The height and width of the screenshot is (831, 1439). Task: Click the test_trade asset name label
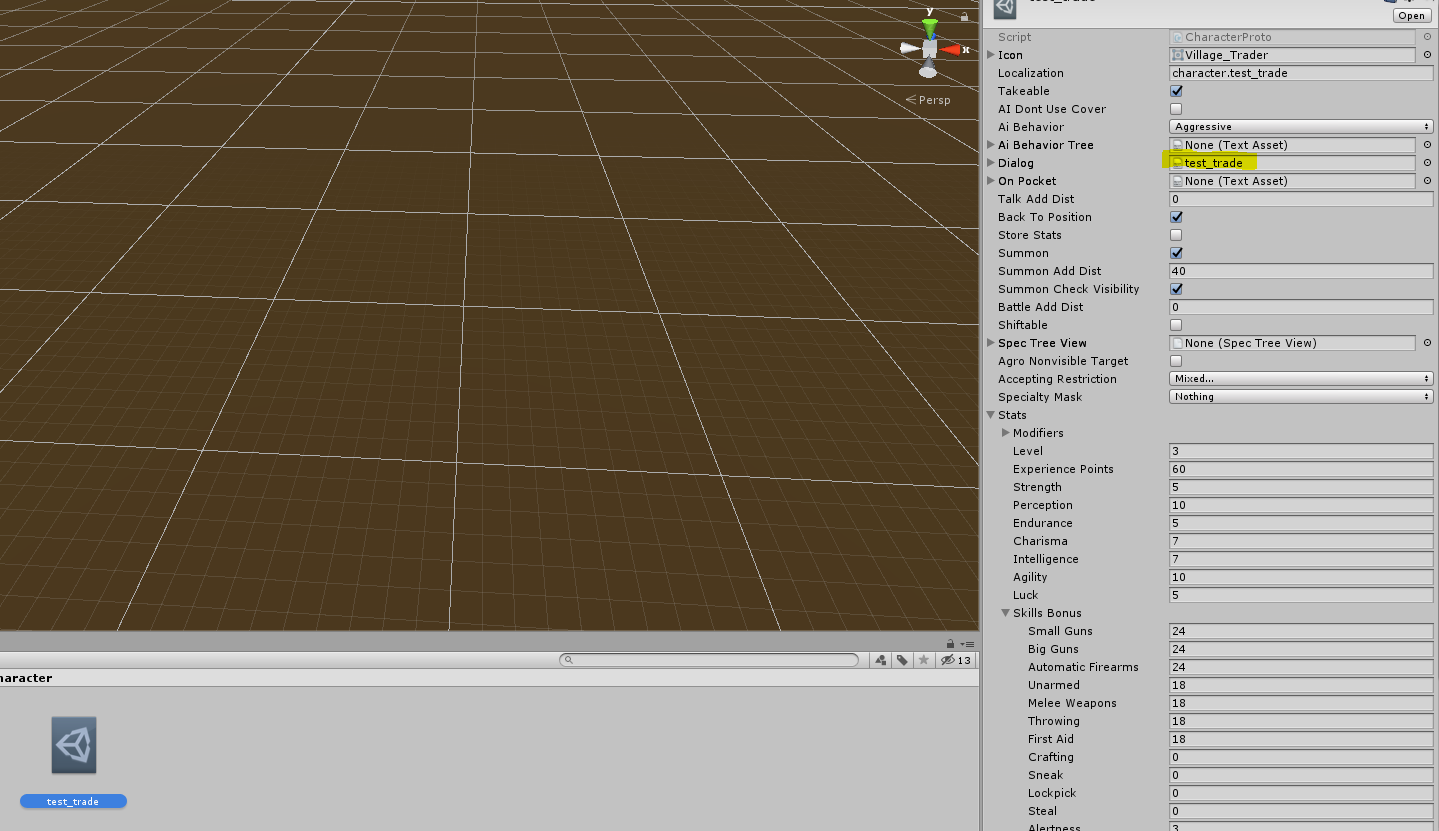[x=73, y=801]
